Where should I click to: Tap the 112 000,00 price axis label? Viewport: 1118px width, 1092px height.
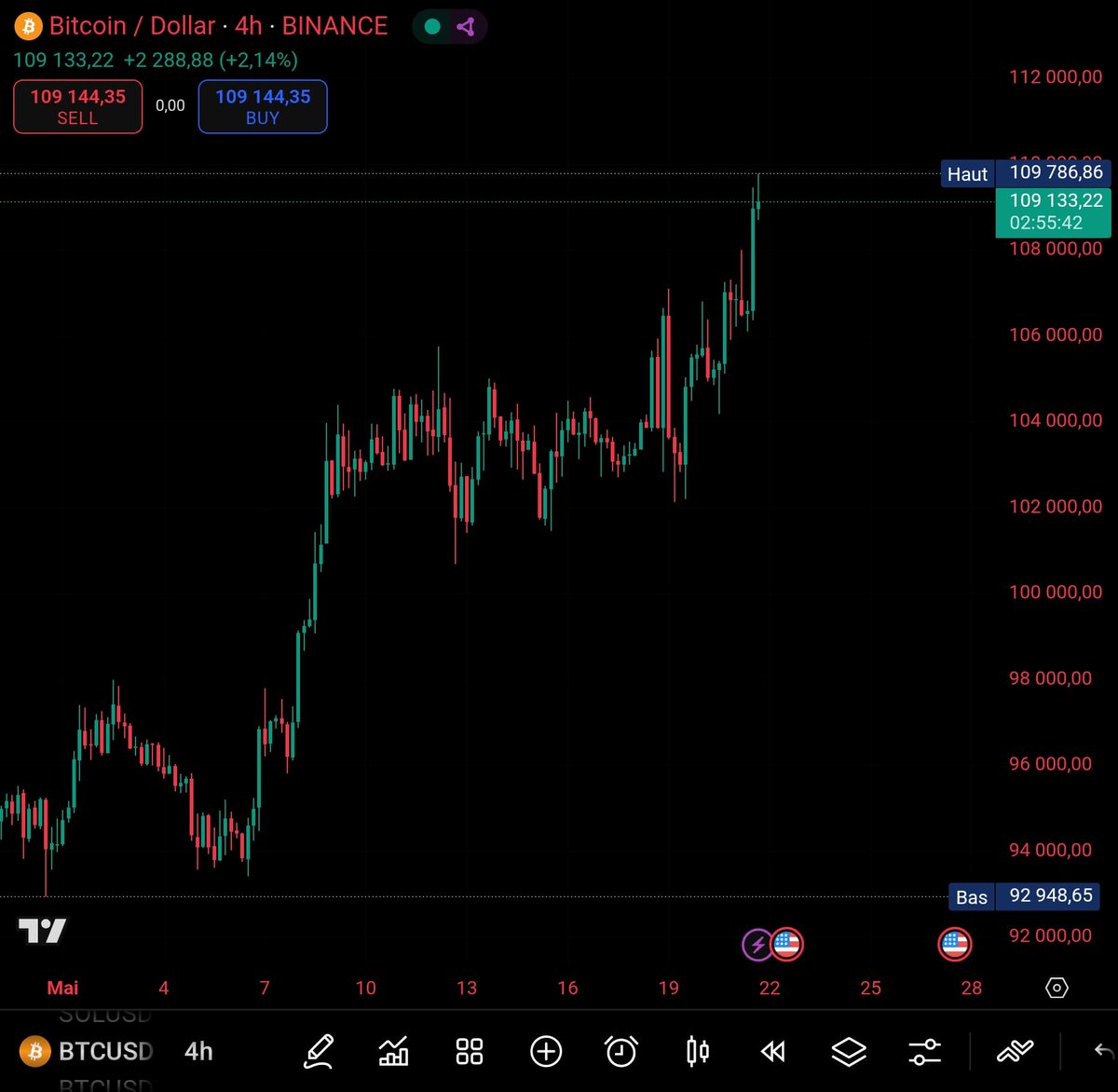click(1056, 77)
